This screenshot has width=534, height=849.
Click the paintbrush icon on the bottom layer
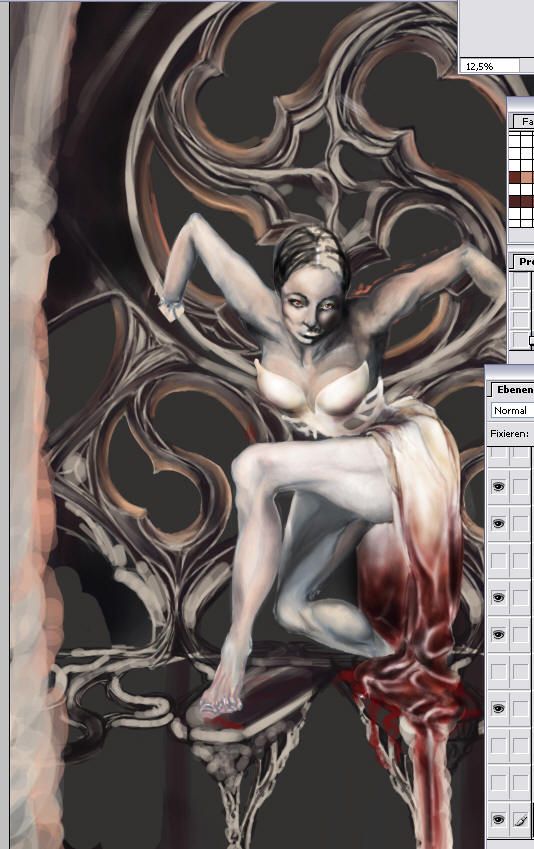pyautogui.click(x=520, y=820)
